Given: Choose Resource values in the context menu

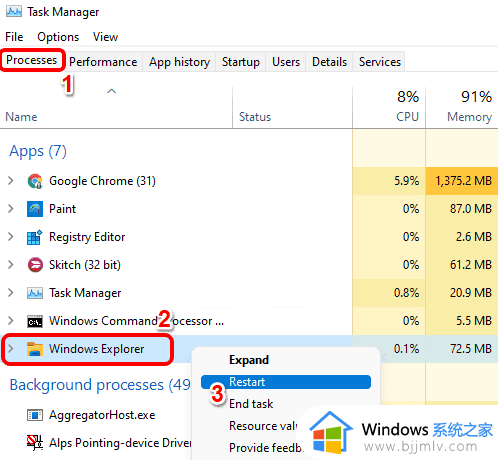Looking at the screenshot, I should point(263,426).
